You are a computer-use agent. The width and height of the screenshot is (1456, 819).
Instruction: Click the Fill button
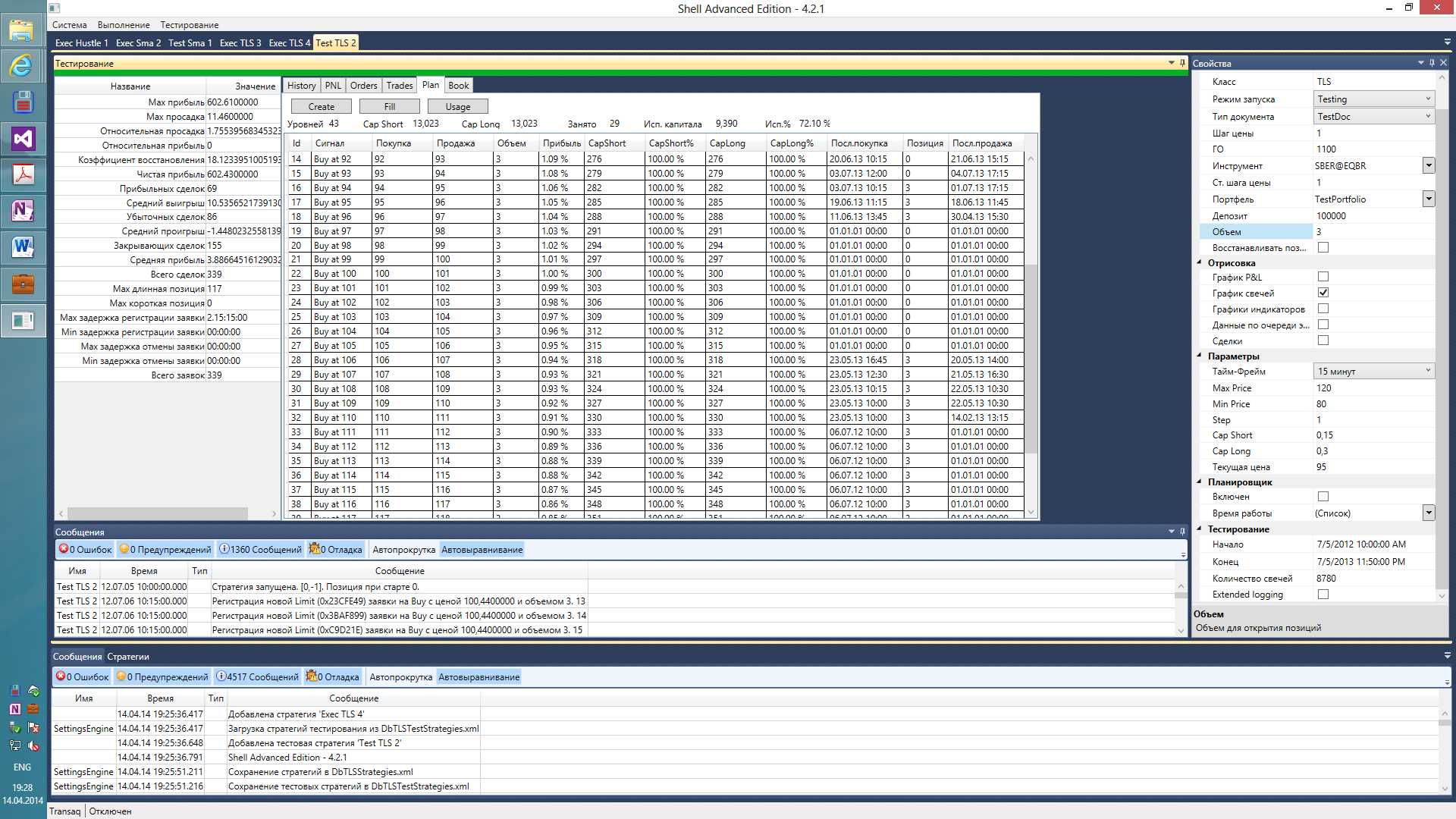[x=390, y=107]
